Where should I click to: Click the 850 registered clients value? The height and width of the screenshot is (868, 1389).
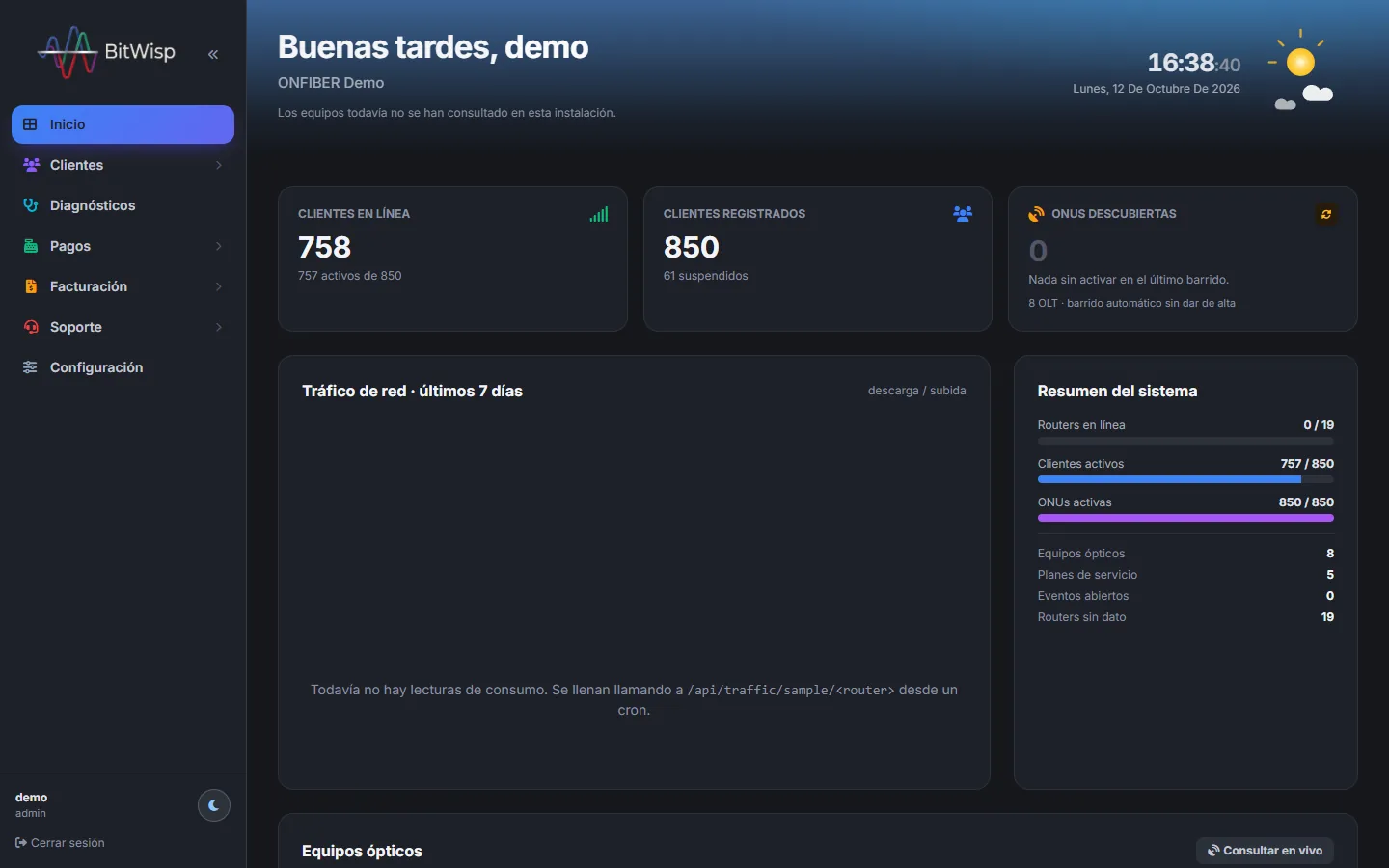tap(692, 248)
